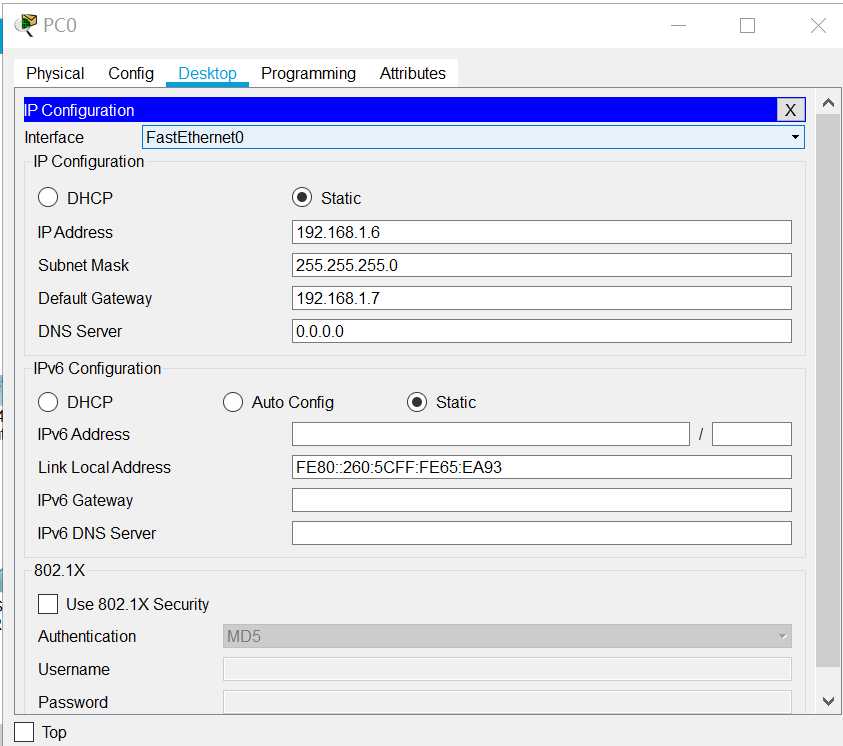Viewport: 843px width, 746px height.
Task: Minimize the PC0 window
Action: point(678,25)
